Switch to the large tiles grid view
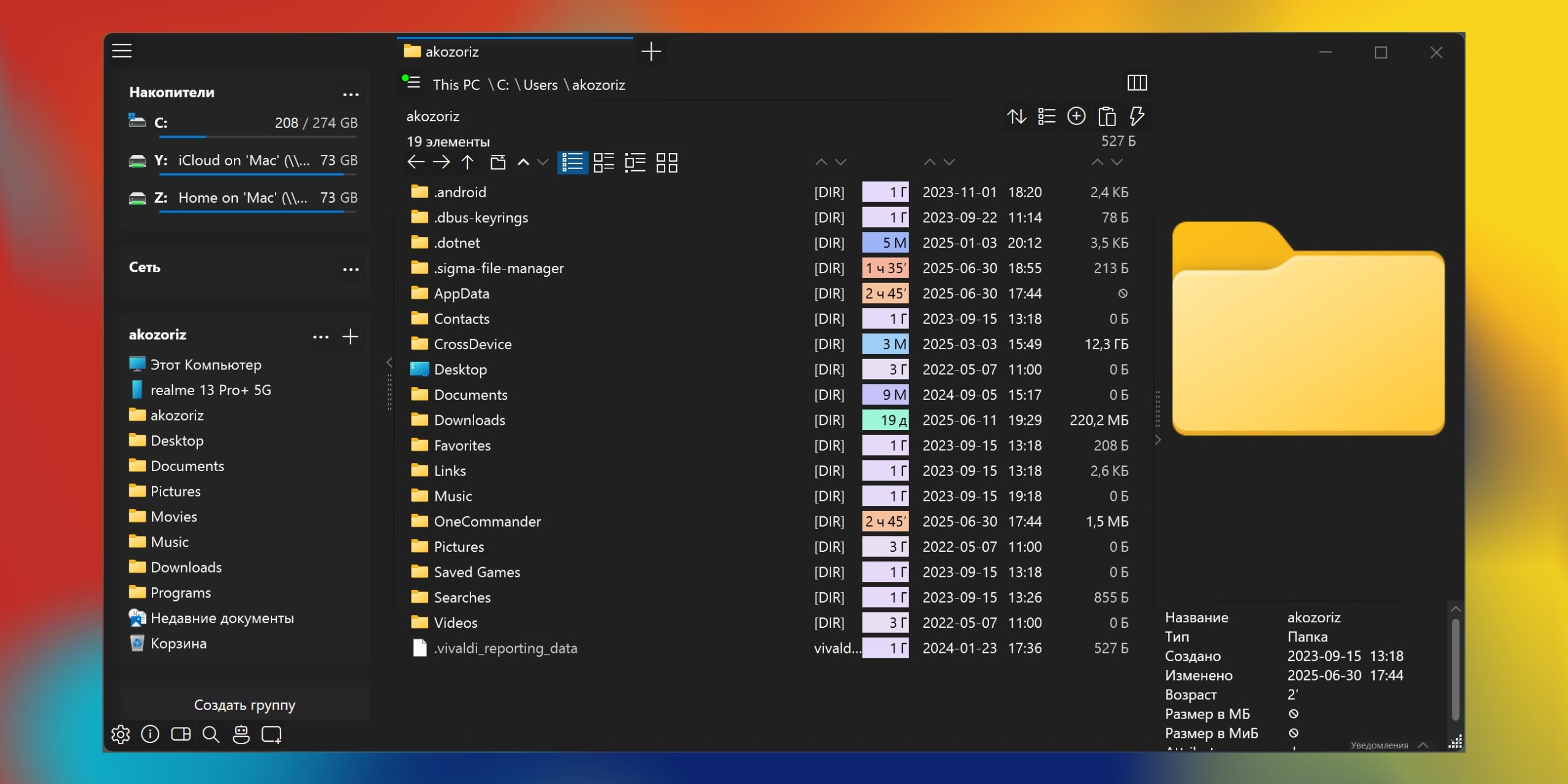The image size is (1568, 784). (666, 162)
